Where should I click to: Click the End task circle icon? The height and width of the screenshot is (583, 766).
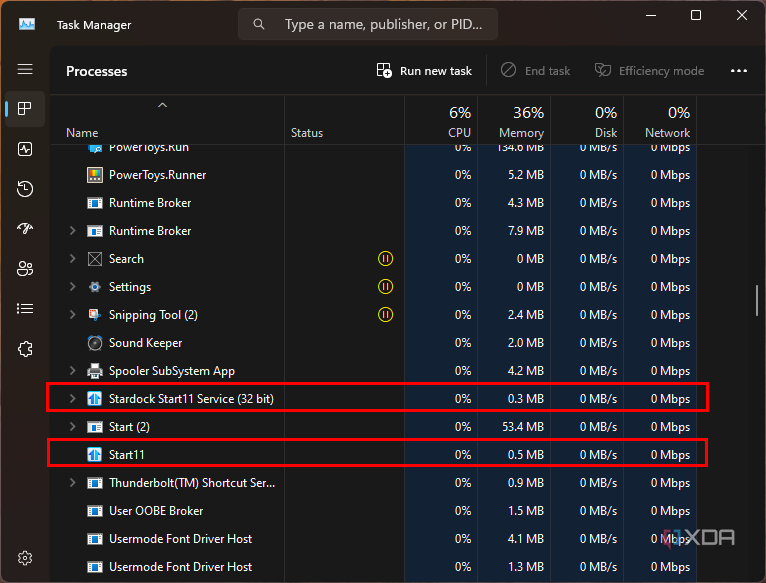pyautogui.click(x=508, y=70)
